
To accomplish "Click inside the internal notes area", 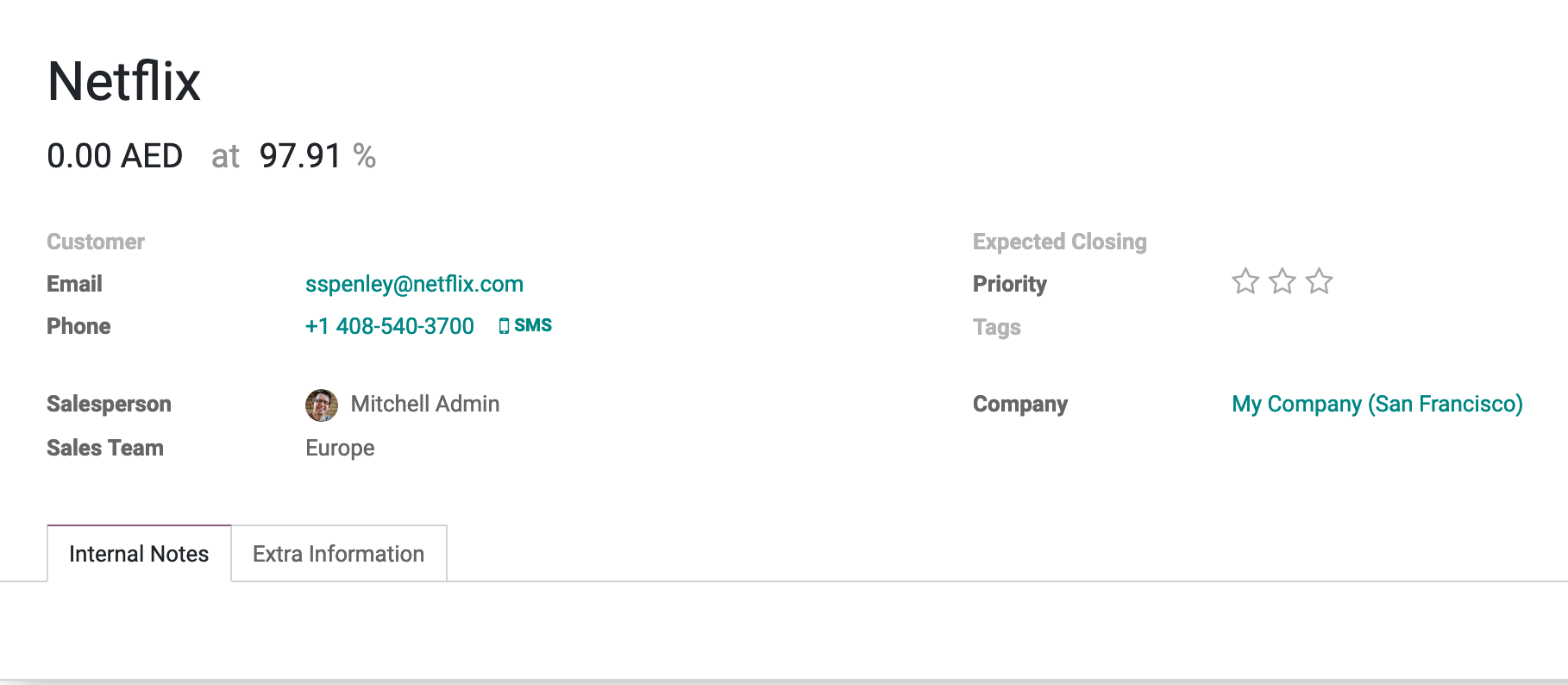I will pyautogui.click(x=776, y=630).
